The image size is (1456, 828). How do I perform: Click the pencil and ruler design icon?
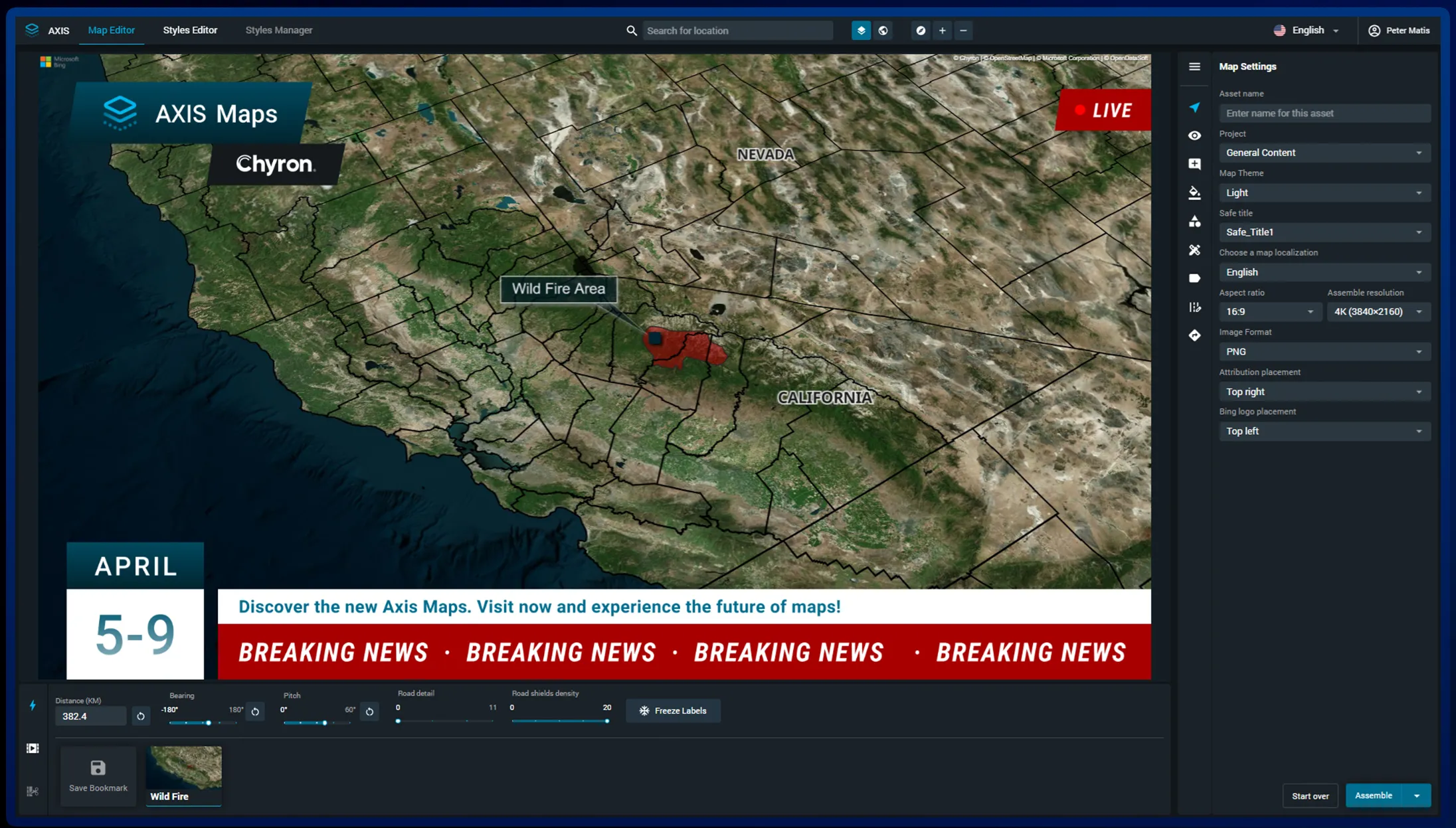(x=1194, y=250)
